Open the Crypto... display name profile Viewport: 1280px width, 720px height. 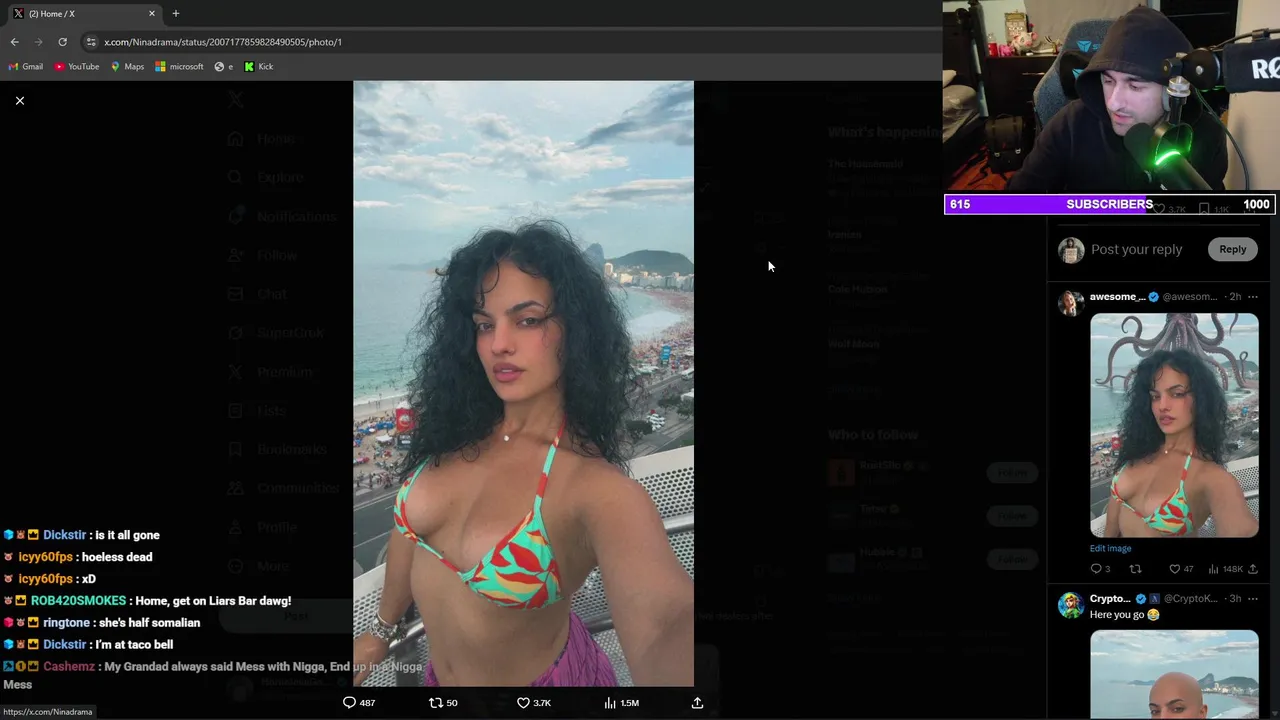coord(1110,599)
